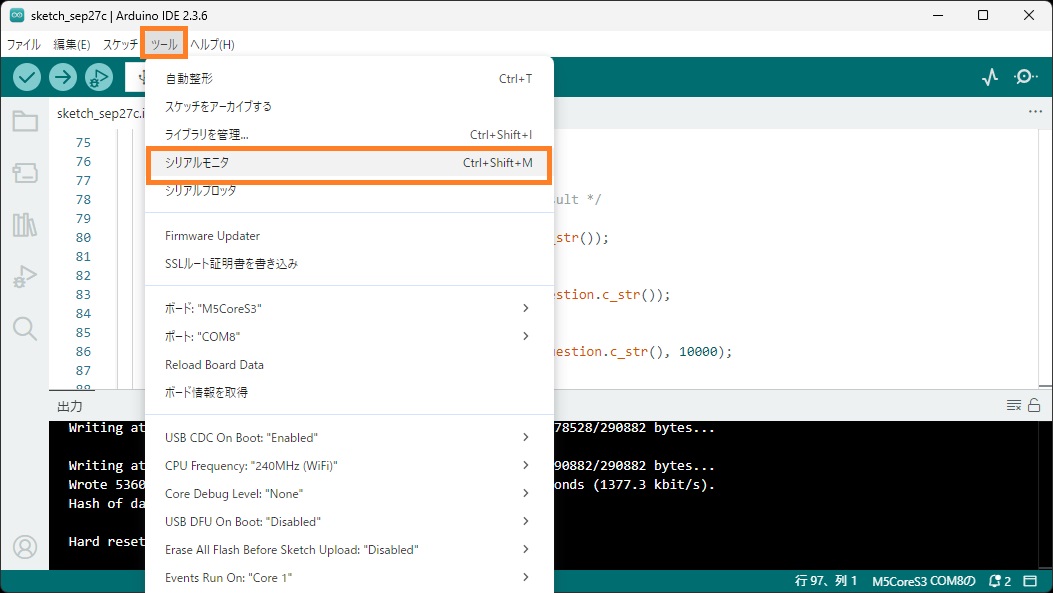The height and width of the screenshot is (593, 1053).
Task: Open the Serial Plotter waveform icon
Action: (990, 77)
